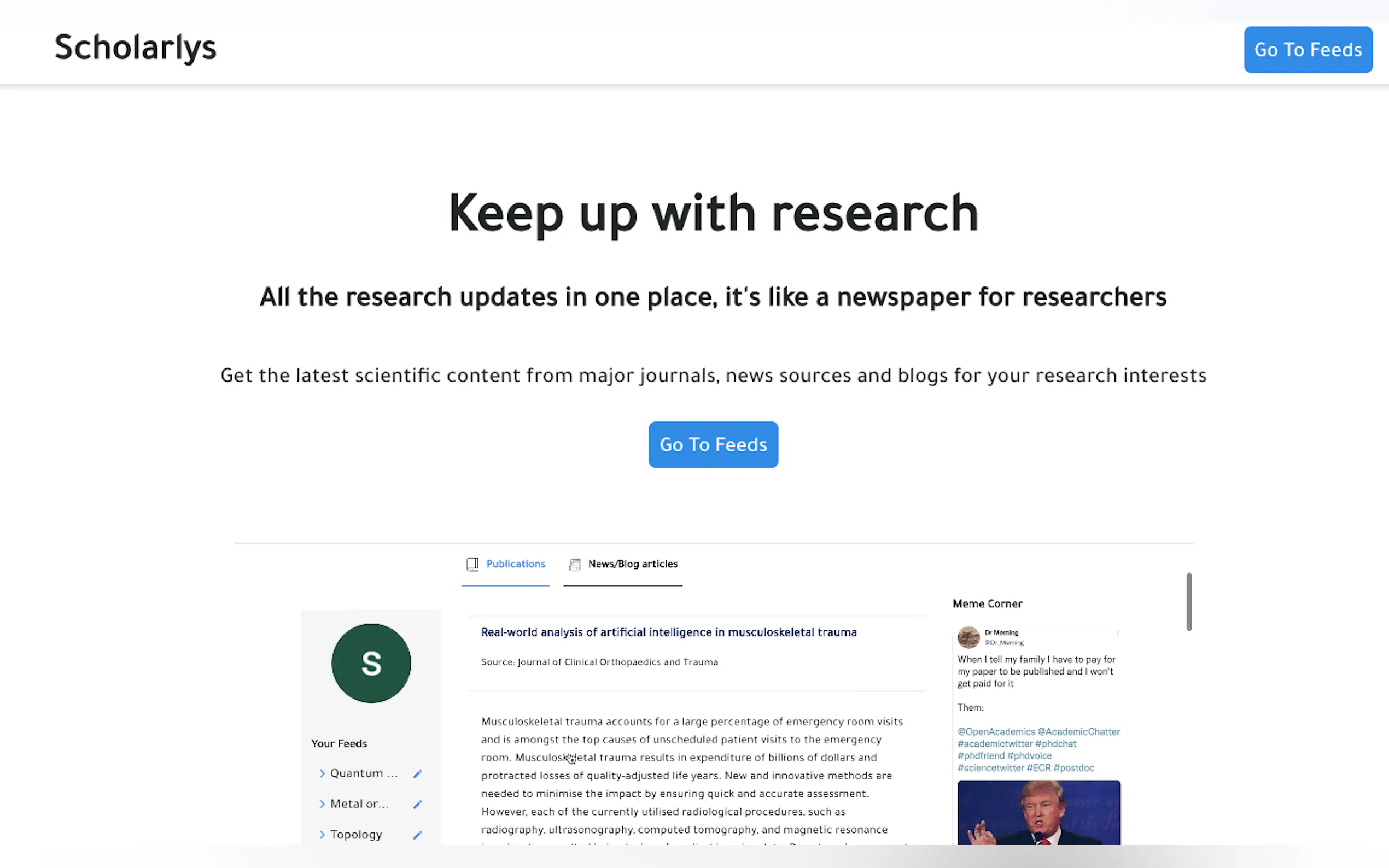The image size is (1389, 868).
Task: Click the Scholarlys logo text
Action: pos(136,48)
